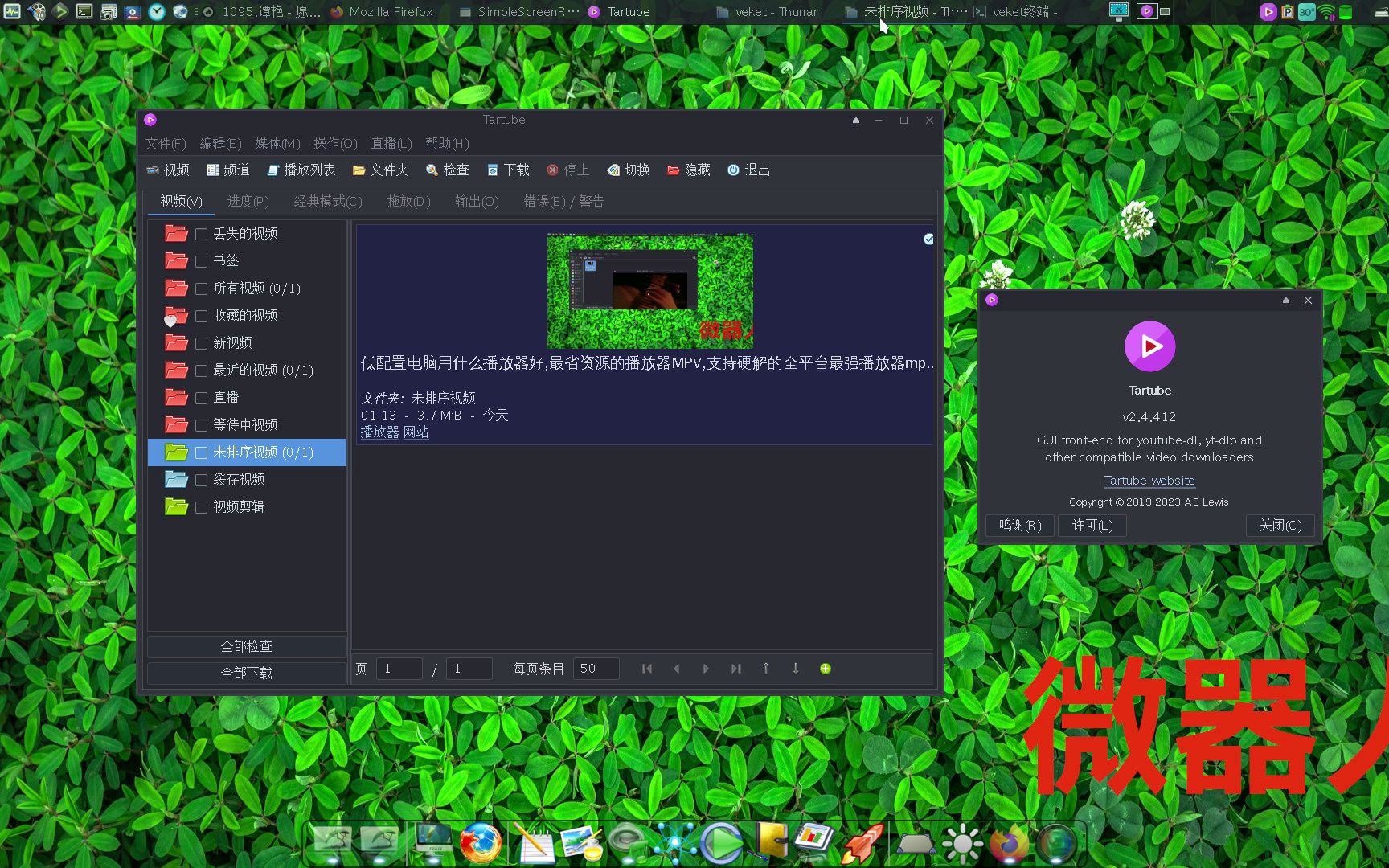The image size is (1389, 868).
Task: Click the 切换 switch-view toolbar button
Action: point(629,170)
